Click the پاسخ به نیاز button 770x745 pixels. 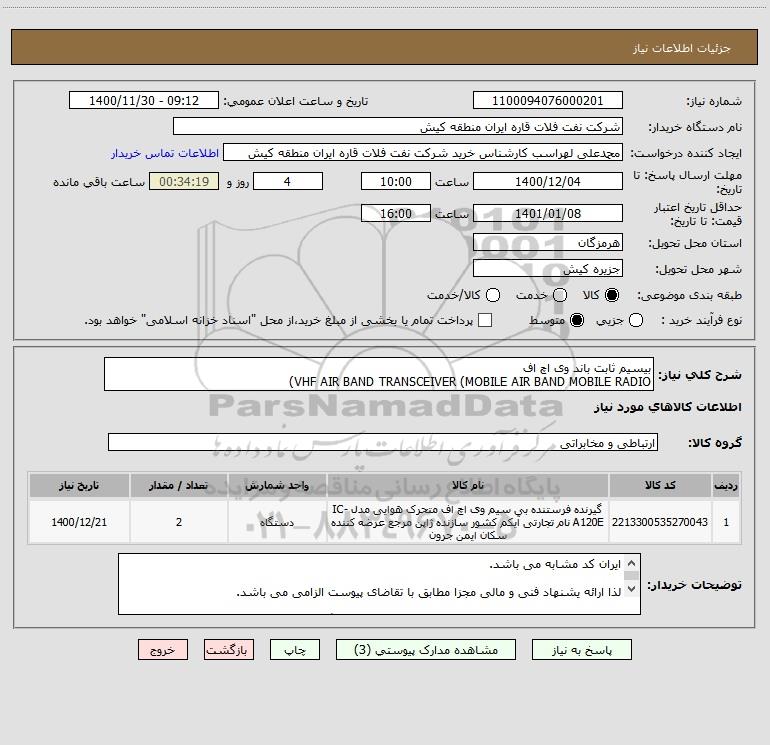point(581,650)
